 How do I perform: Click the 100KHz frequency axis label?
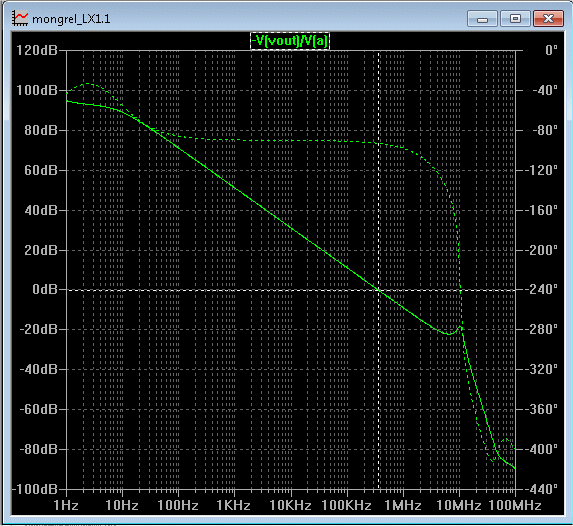[346, 505]
